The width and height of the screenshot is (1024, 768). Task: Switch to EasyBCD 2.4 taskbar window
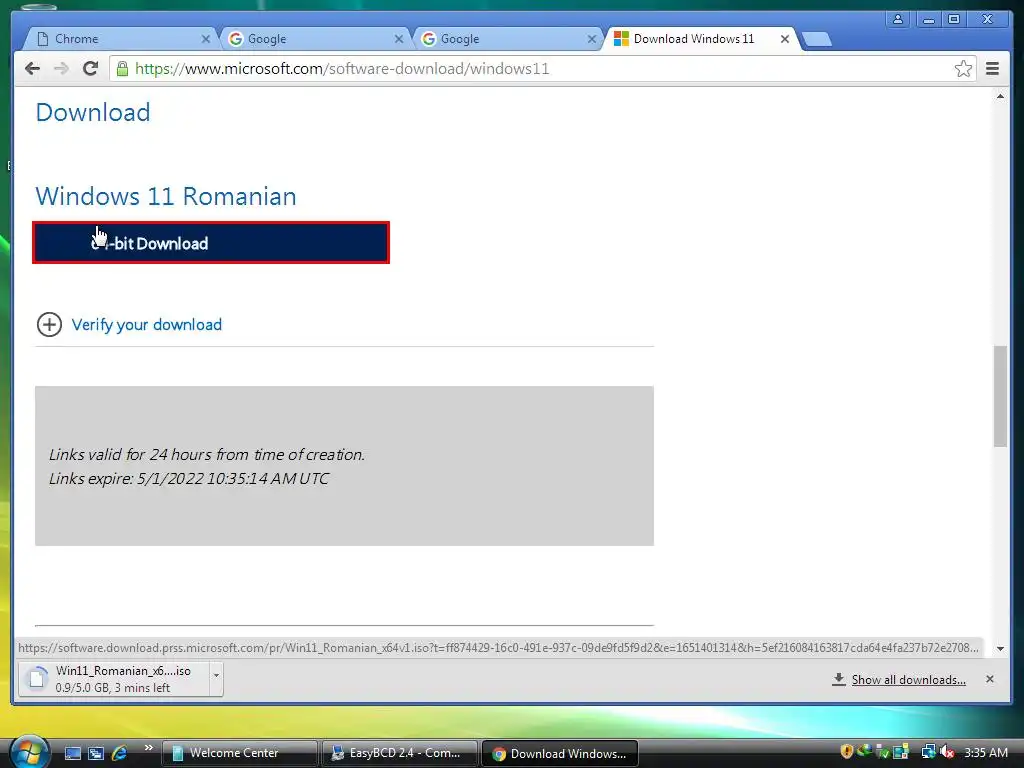pos(400,753)
